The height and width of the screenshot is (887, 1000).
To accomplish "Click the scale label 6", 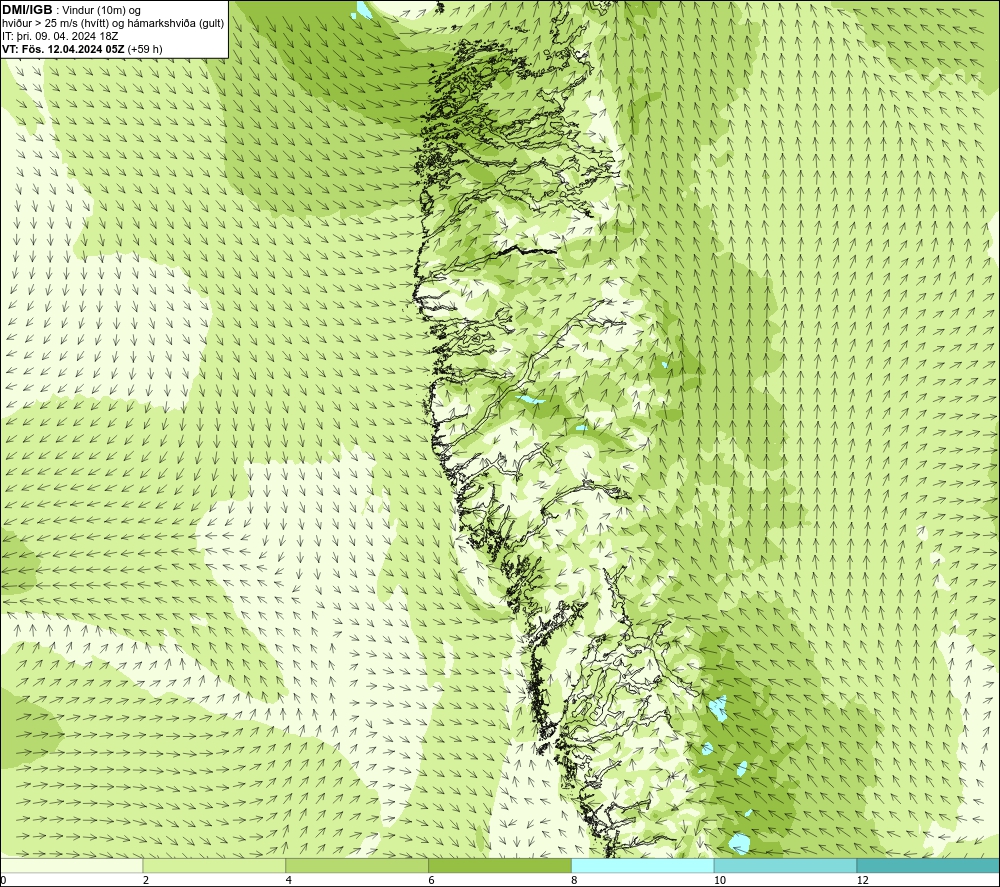I will tap(432, 880).
